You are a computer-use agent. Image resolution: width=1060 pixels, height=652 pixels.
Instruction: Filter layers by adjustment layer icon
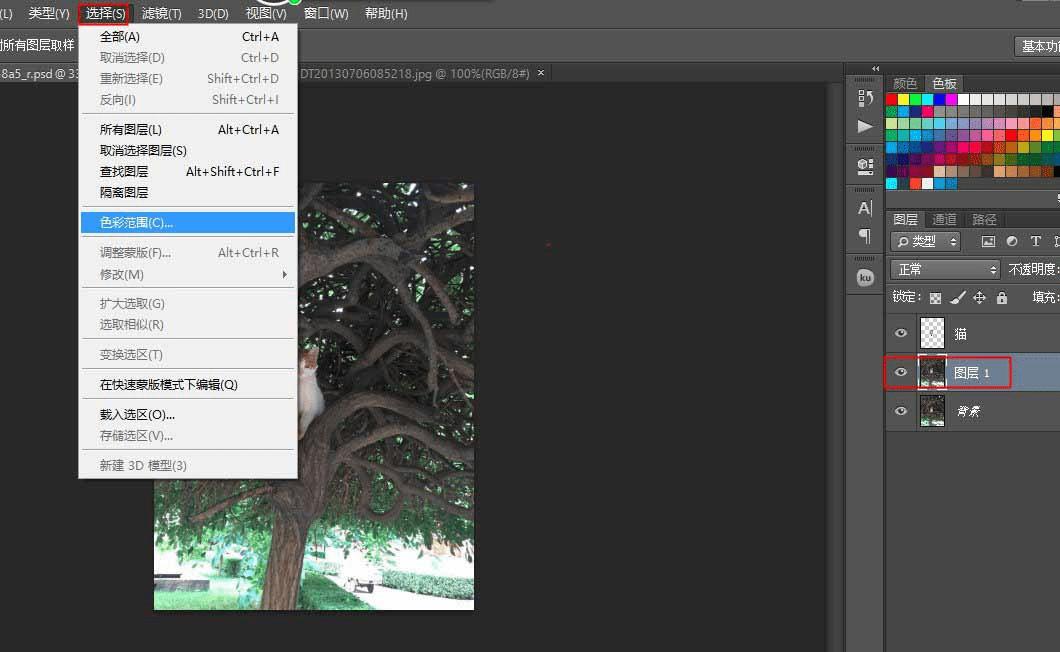click(1012, 241)
